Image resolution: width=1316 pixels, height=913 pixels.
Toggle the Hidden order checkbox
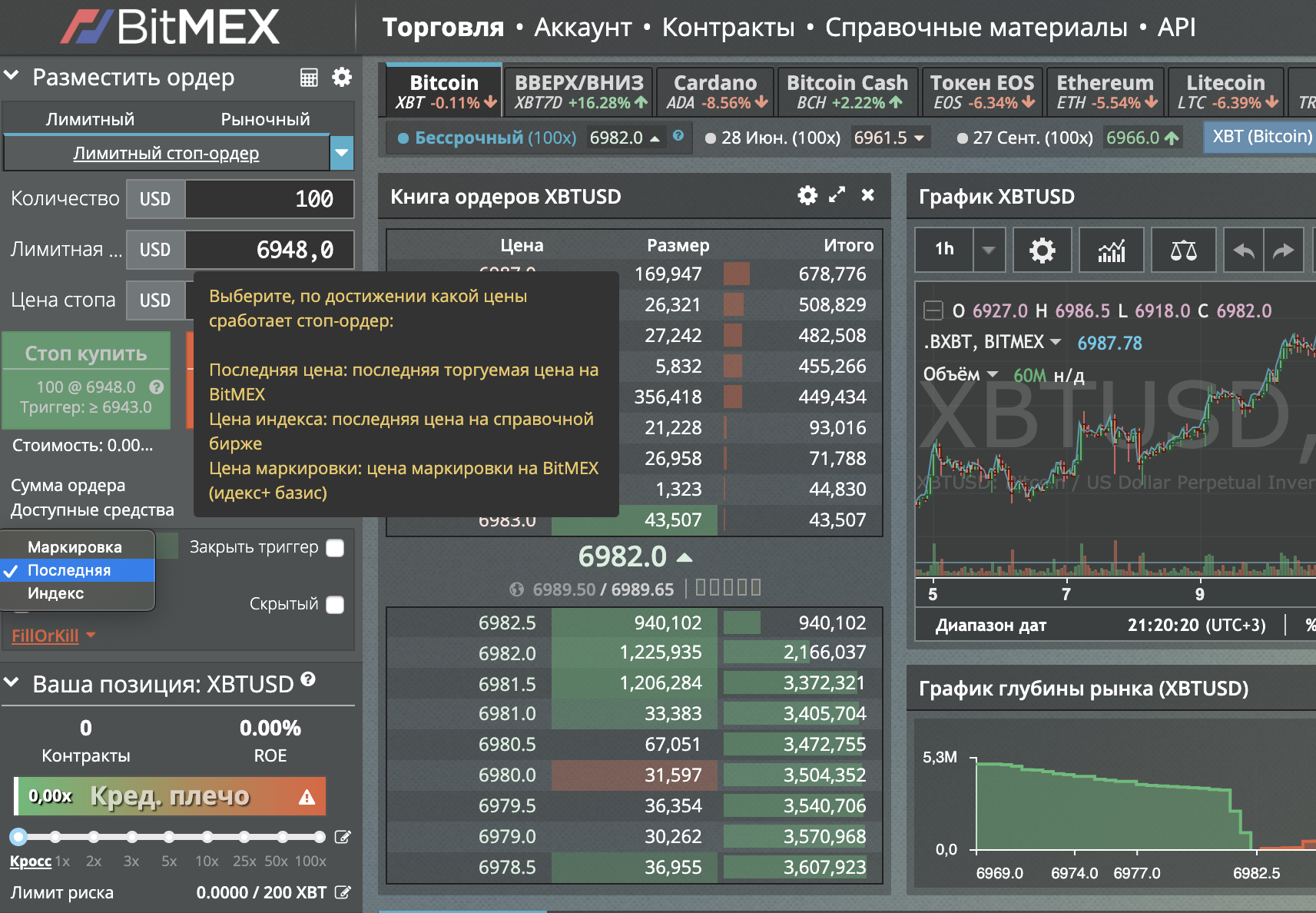pos(335,605)
